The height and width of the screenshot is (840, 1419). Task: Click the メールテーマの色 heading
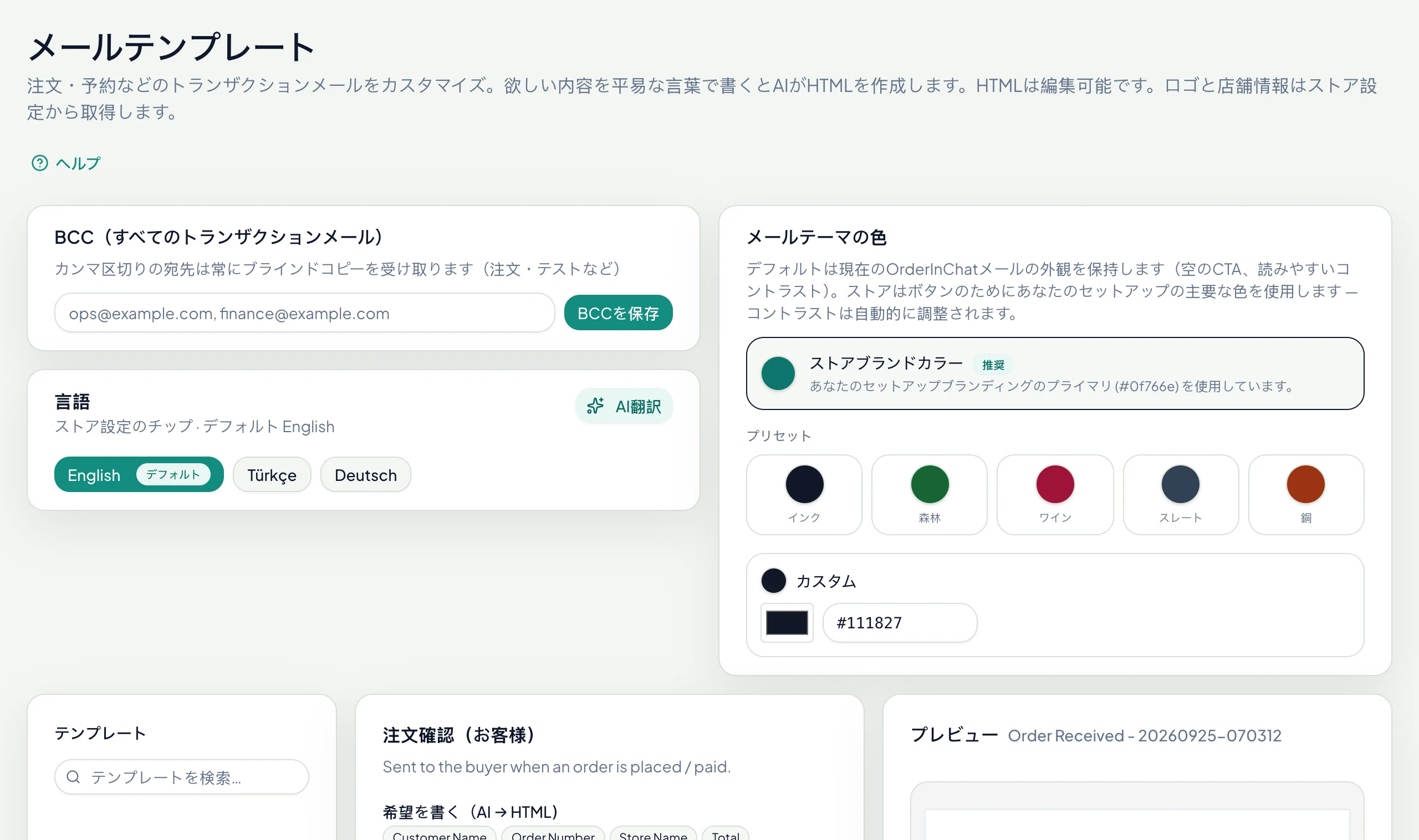point(816,237)
